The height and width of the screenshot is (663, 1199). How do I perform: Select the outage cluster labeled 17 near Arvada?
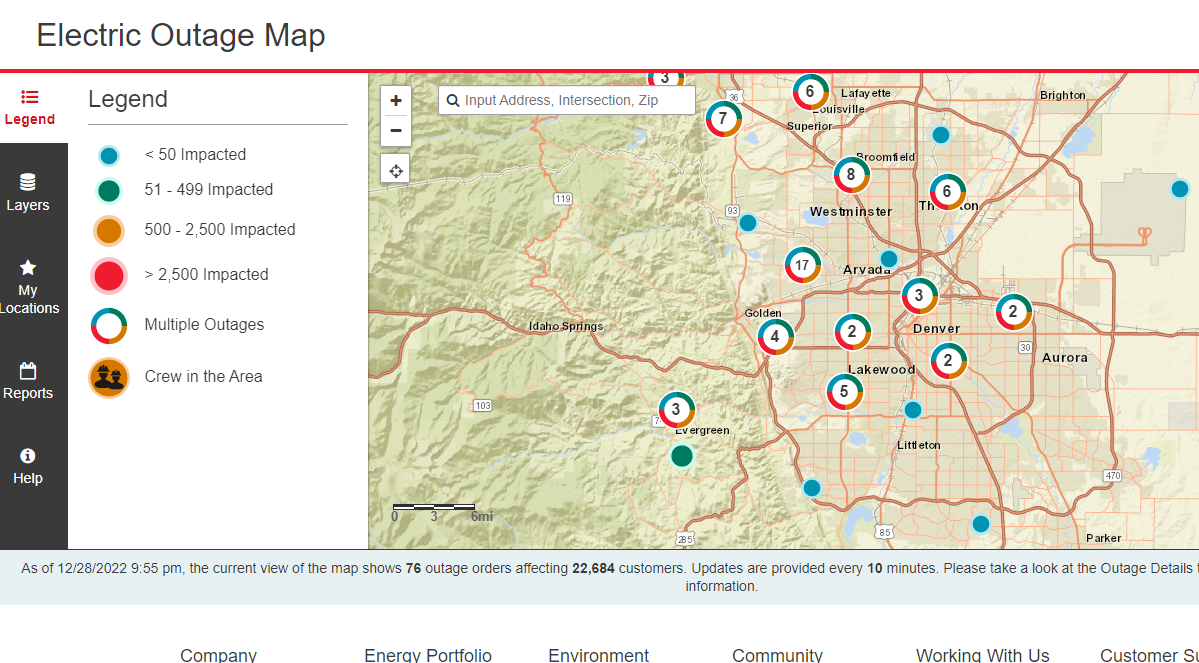point(802,265)
